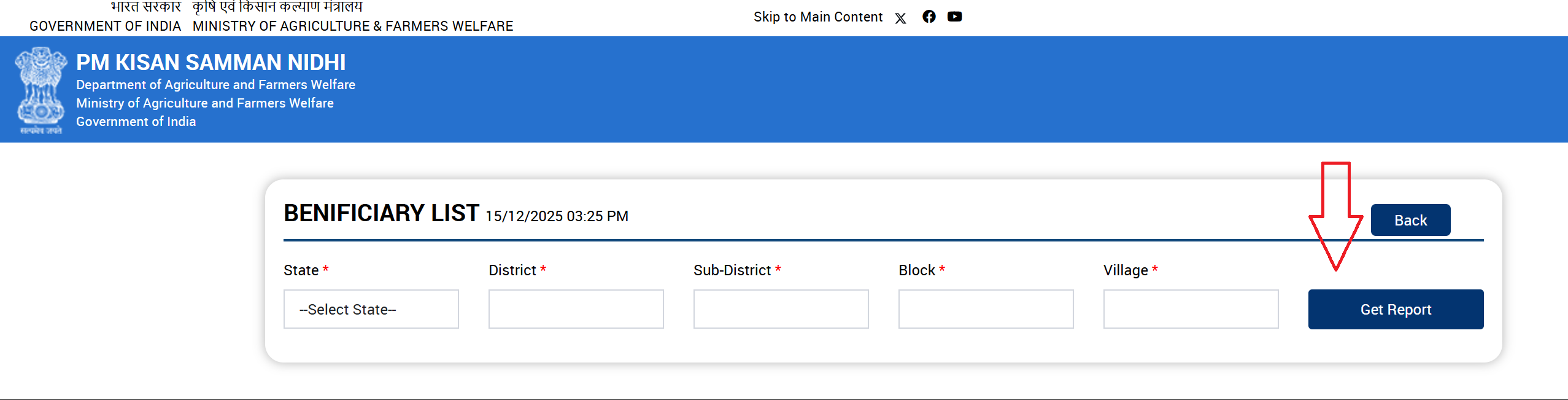Click the BENIFICIARY LIST heading
Viewport: 1568px width, 400px height.
point(381,213)
